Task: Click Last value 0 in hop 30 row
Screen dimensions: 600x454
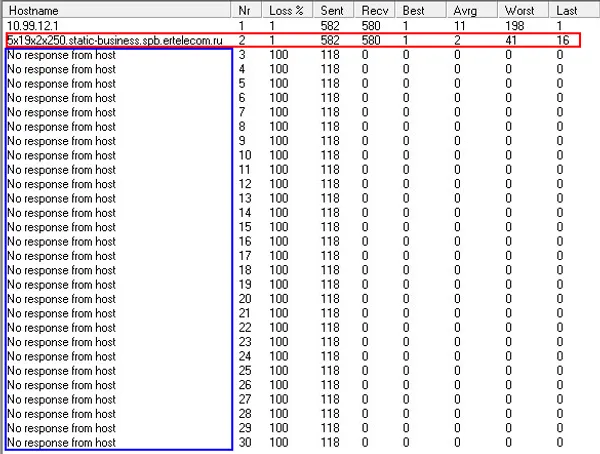Action: [560, 443]
